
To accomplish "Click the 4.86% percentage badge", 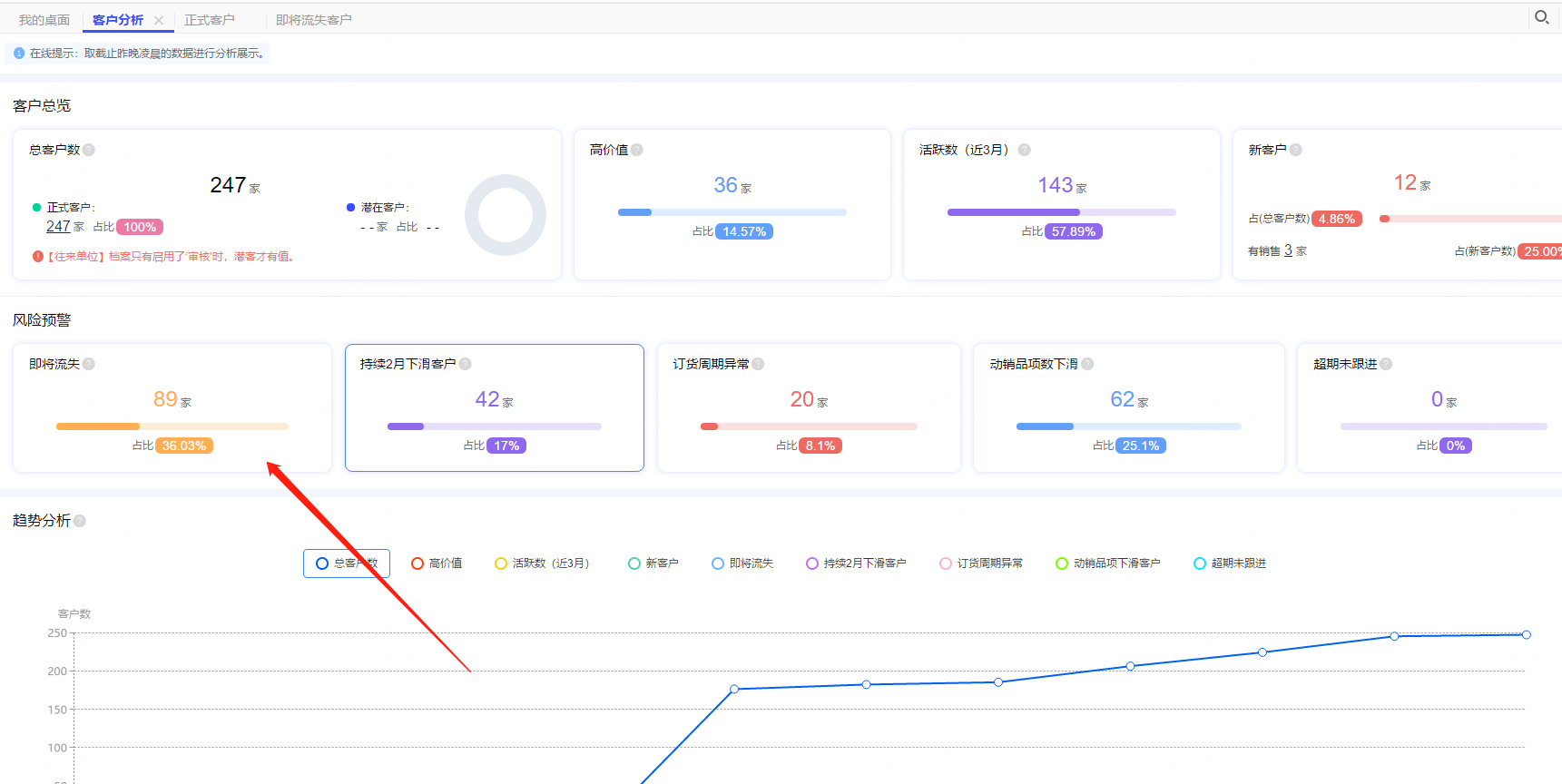I will (1337, 219).
